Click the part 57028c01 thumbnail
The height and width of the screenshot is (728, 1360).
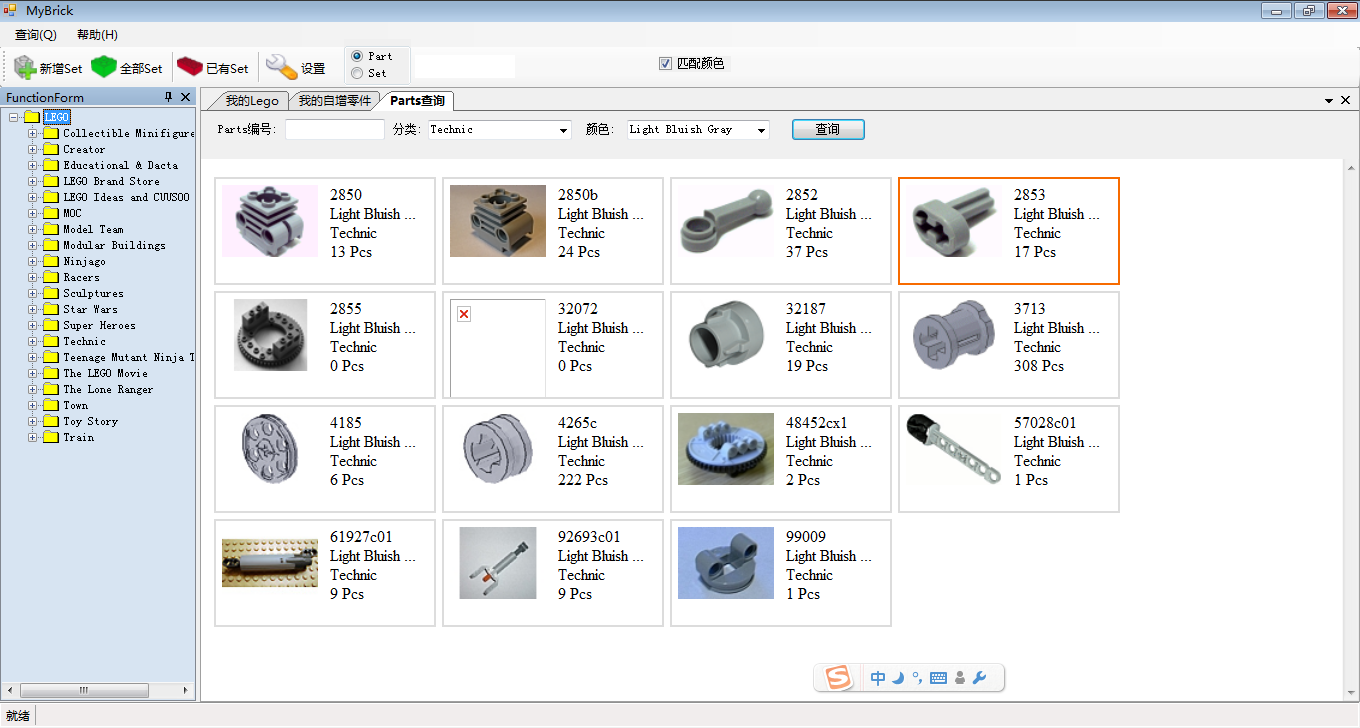click(954, 449)
